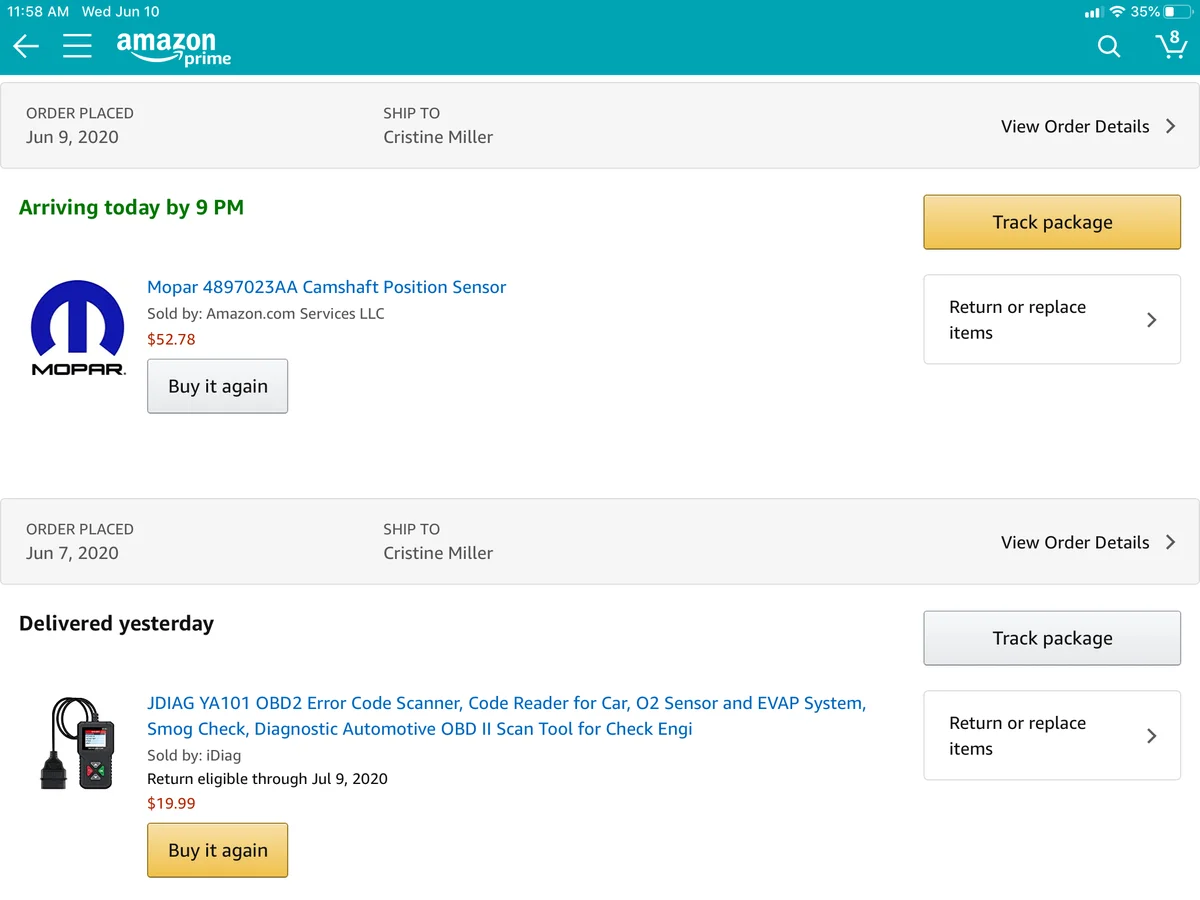Expand chevron beside Jun 9 View Order Details

pyautogui.click(x=1170, y=126)
